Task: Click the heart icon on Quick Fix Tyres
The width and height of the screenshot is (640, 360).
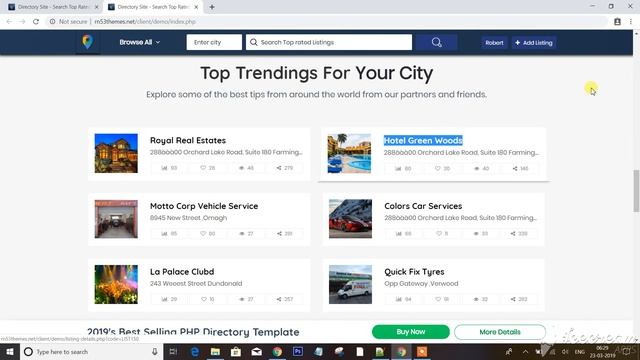Action: pos(438,299)
